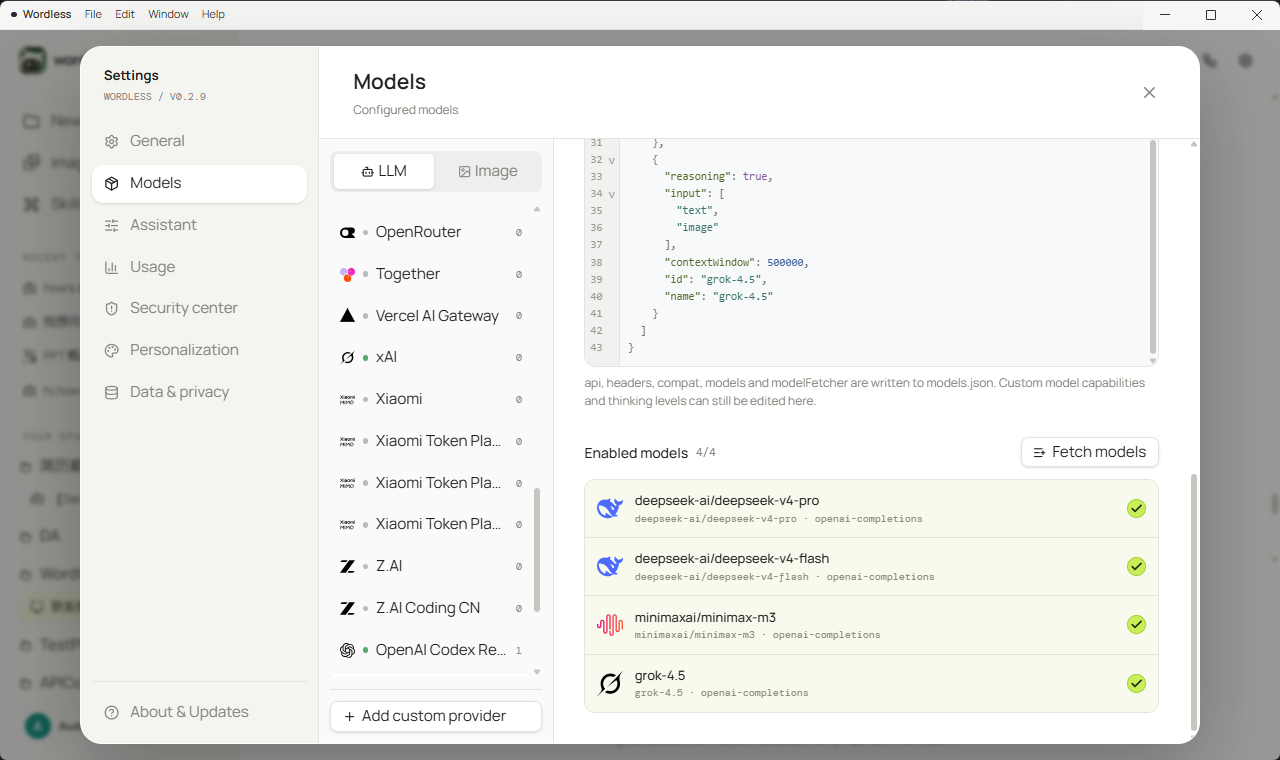
Task: Click the Security center shield icon
Action: coord(112,309)
